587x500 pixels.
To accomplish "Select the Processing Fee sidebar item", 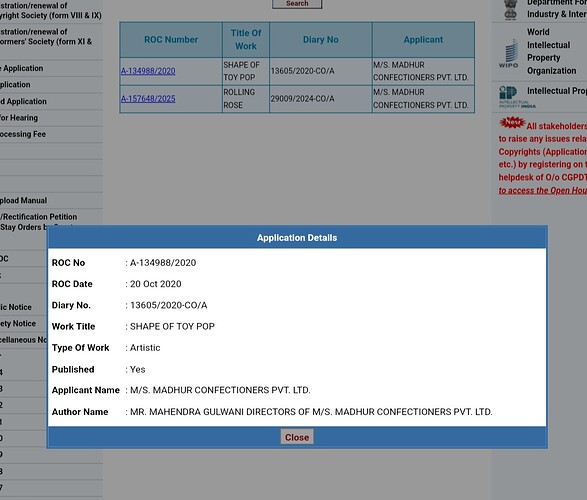I will (x=23, y=134).
